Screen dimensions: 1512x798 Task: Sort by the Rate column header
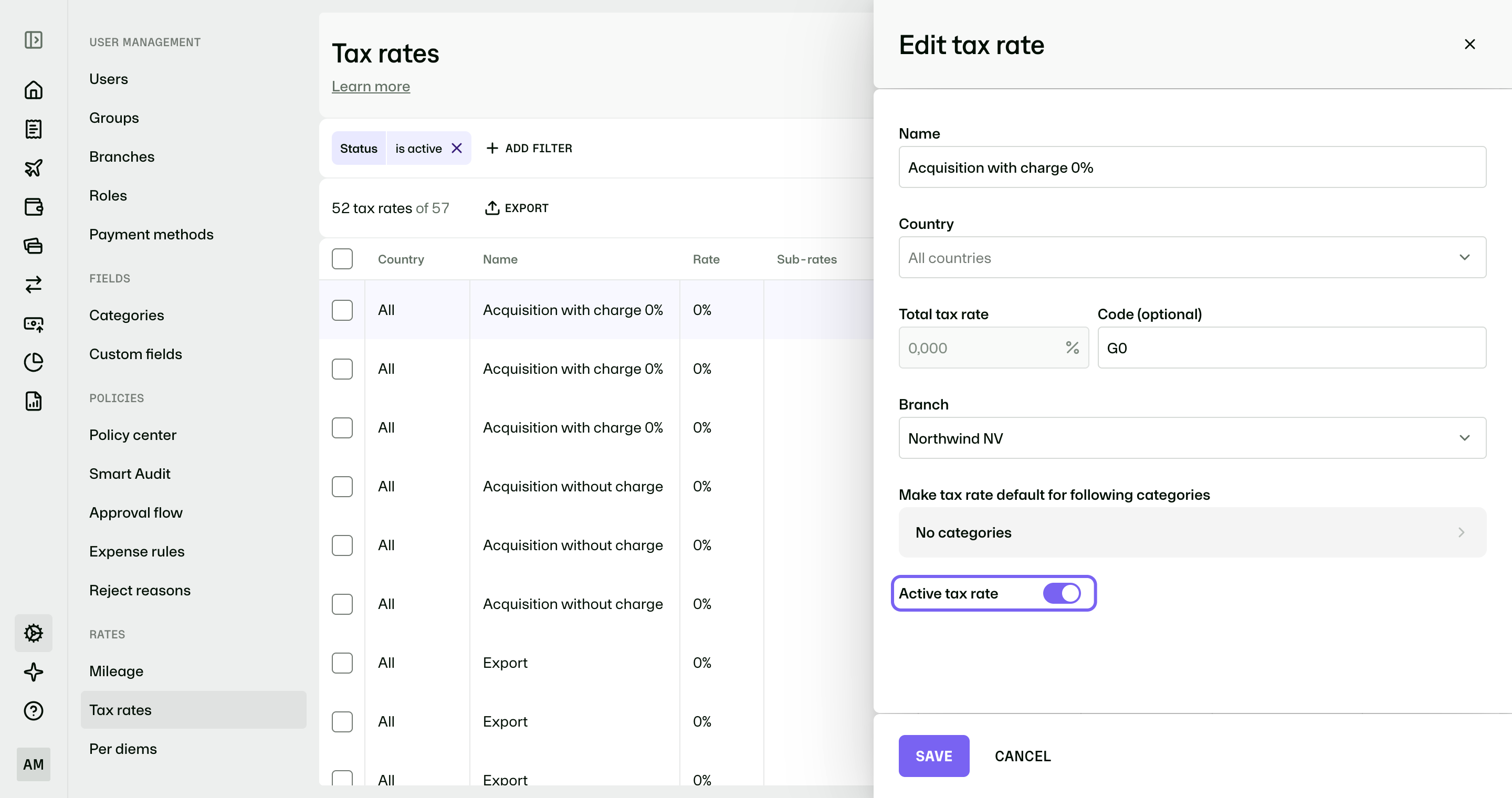(706, 259)
